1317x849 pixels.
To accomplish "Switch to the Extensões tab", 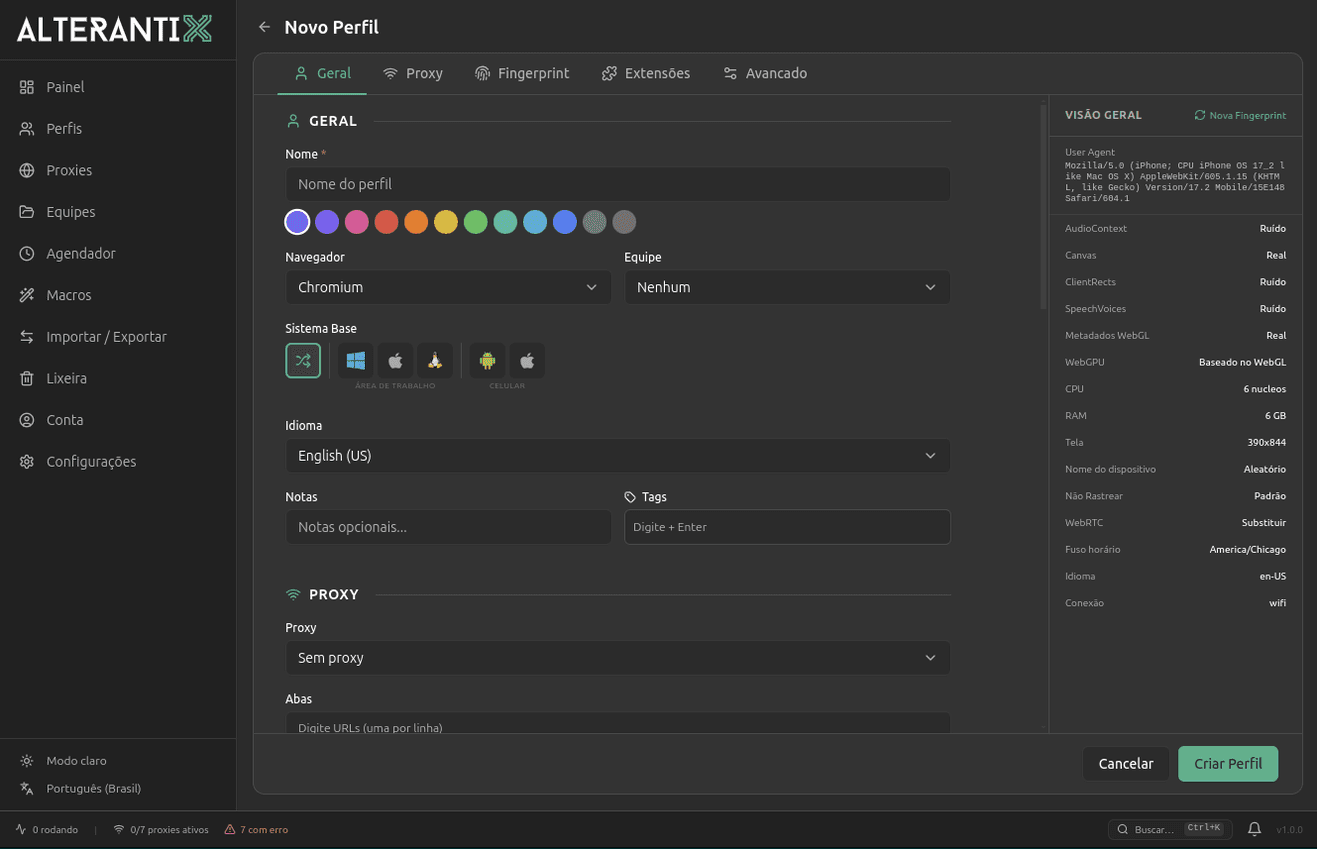I will (646, 74).
